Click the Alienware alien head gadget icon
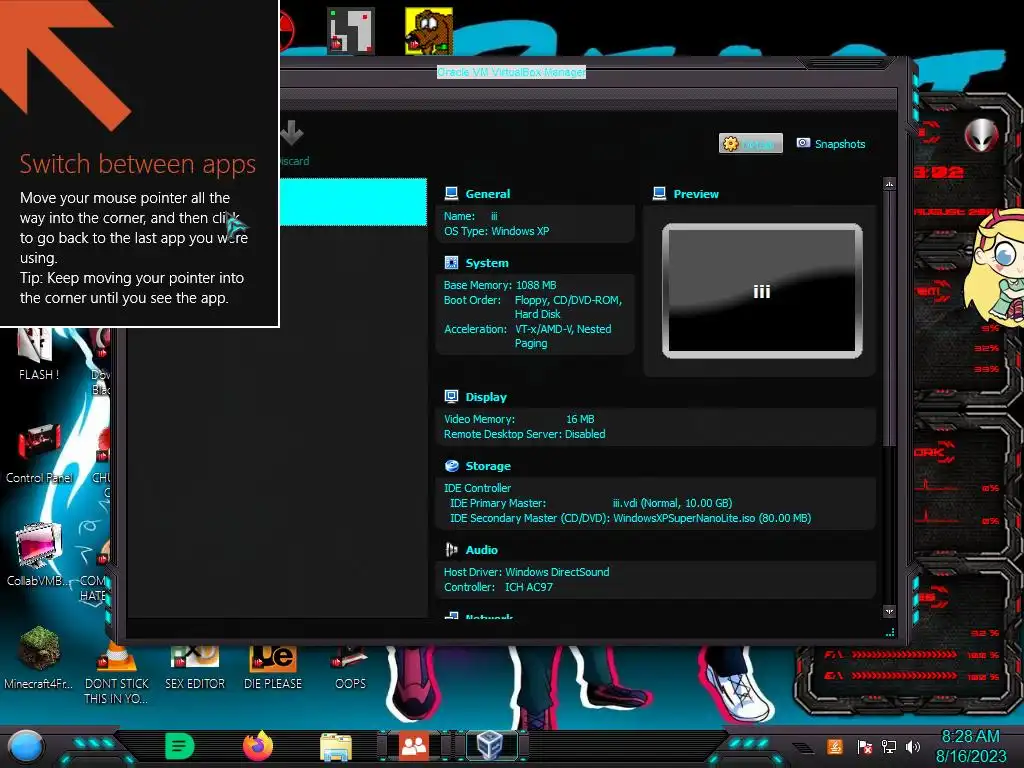This screenshot has width=1024, height=768. pyautogui.click(x=982, y=135)
